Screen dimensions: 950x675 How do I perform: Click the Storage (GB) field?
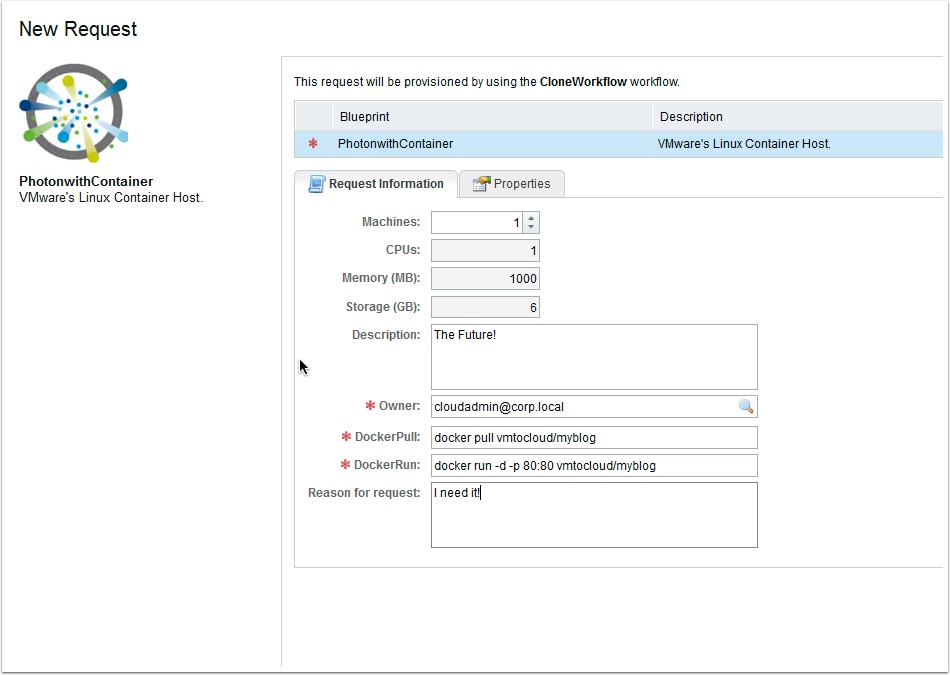(x=485, y=308)
